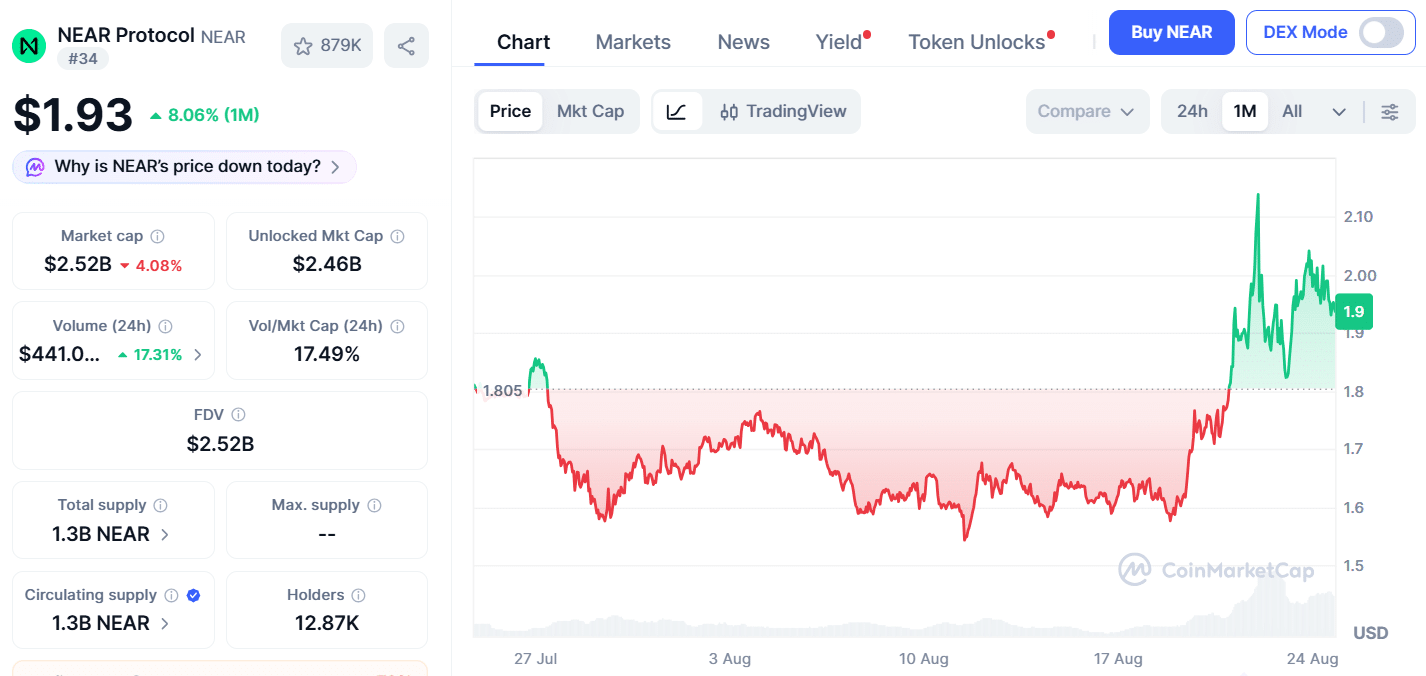Switch to TradingView candlestick view
The width and height of the screenshot is (1426, 676).
783,112
